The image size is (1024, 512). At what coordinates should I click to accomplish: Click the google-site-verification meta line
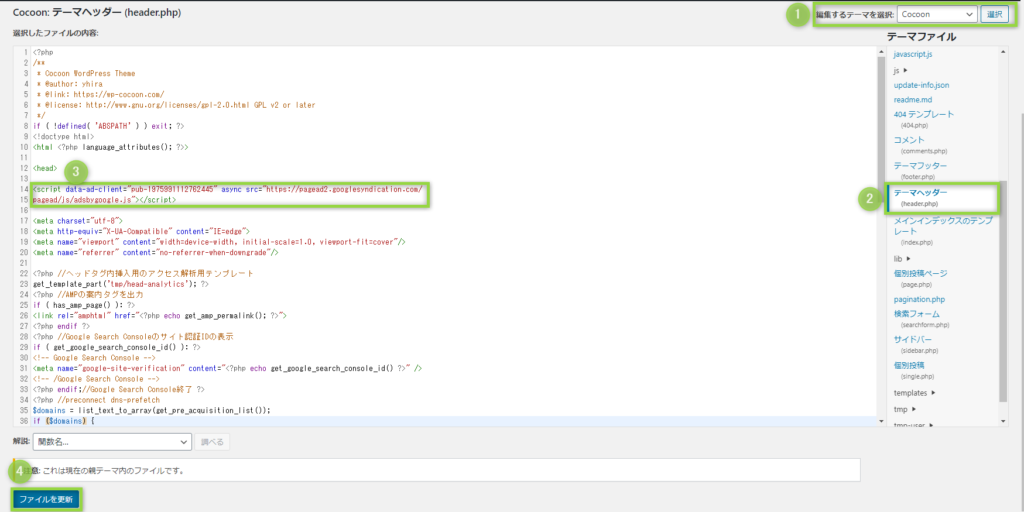coord(227,368)
